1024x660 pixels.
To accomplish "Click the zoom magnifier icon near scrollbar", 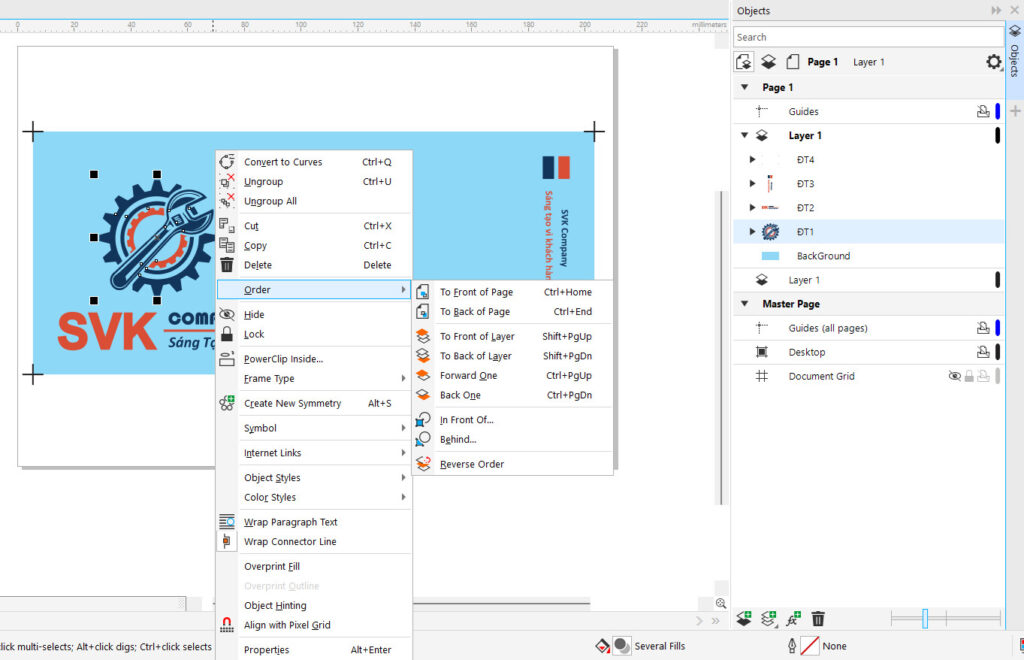I will click(721, 603).
